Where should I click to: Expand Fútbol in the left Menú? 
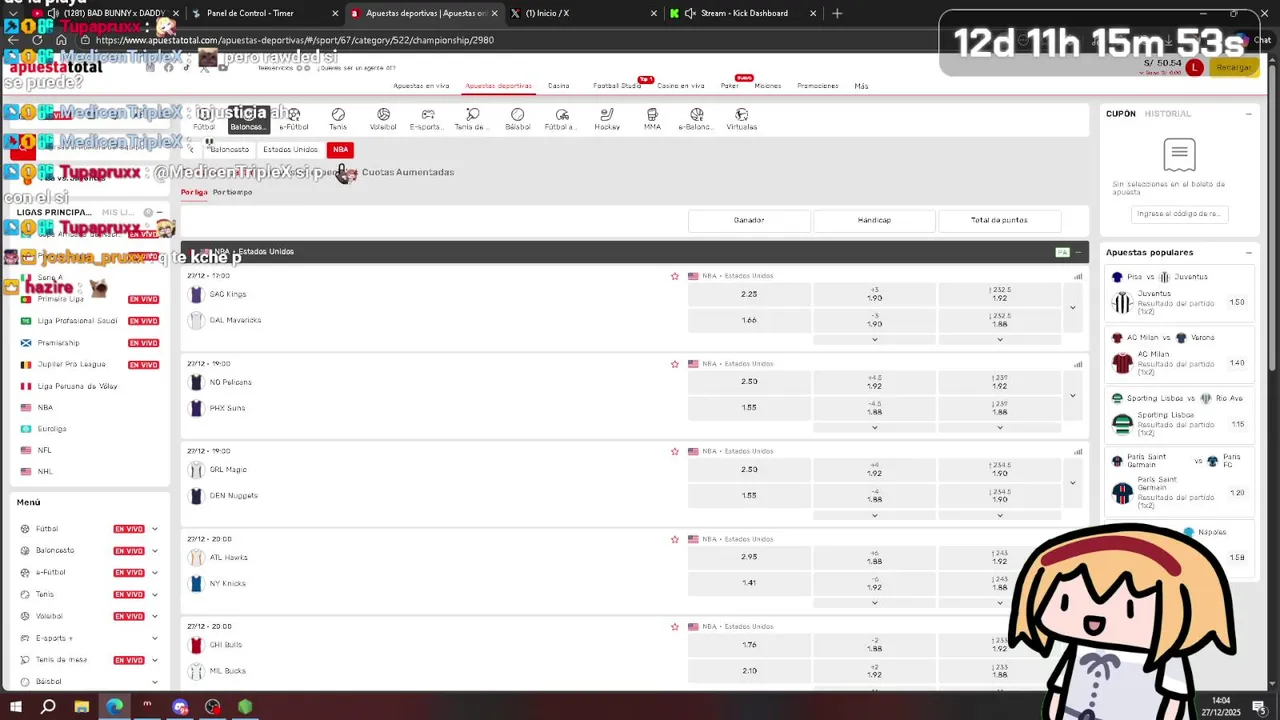pyautogui.click(x=154, y=529)
